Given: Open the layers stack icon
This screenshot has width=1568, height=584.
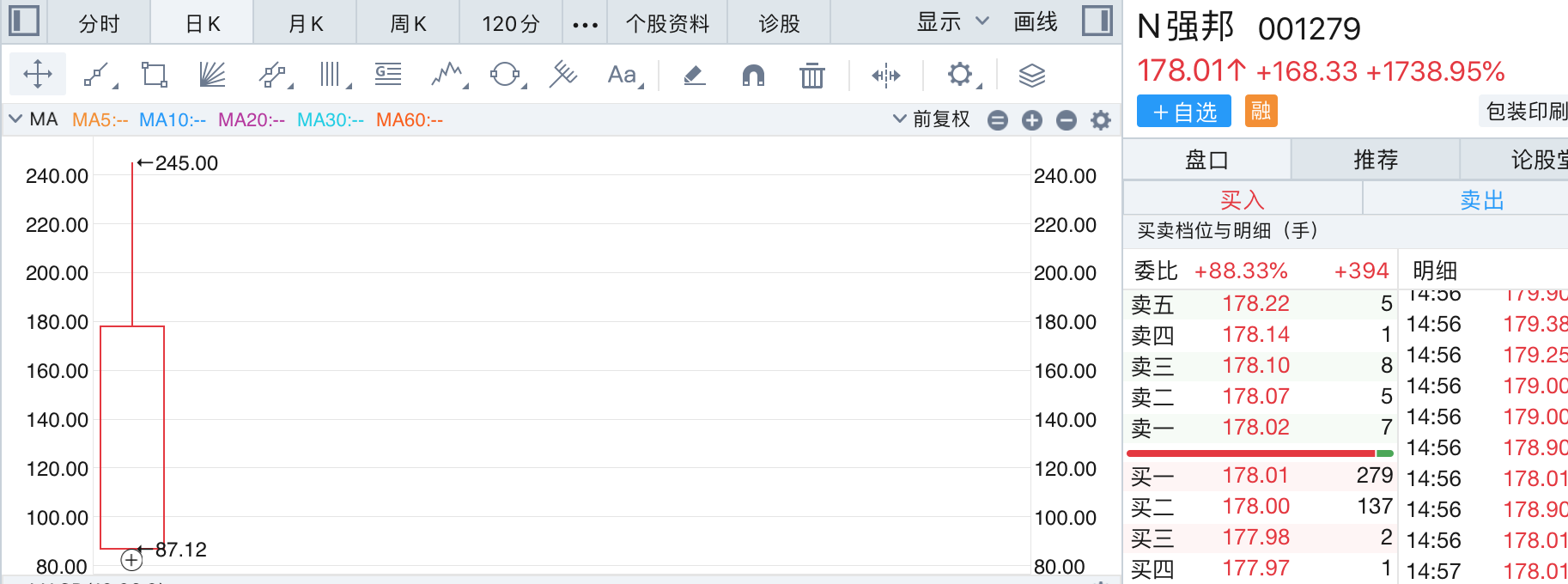Looking at the screenshot, I should [x=1031, y=76].
